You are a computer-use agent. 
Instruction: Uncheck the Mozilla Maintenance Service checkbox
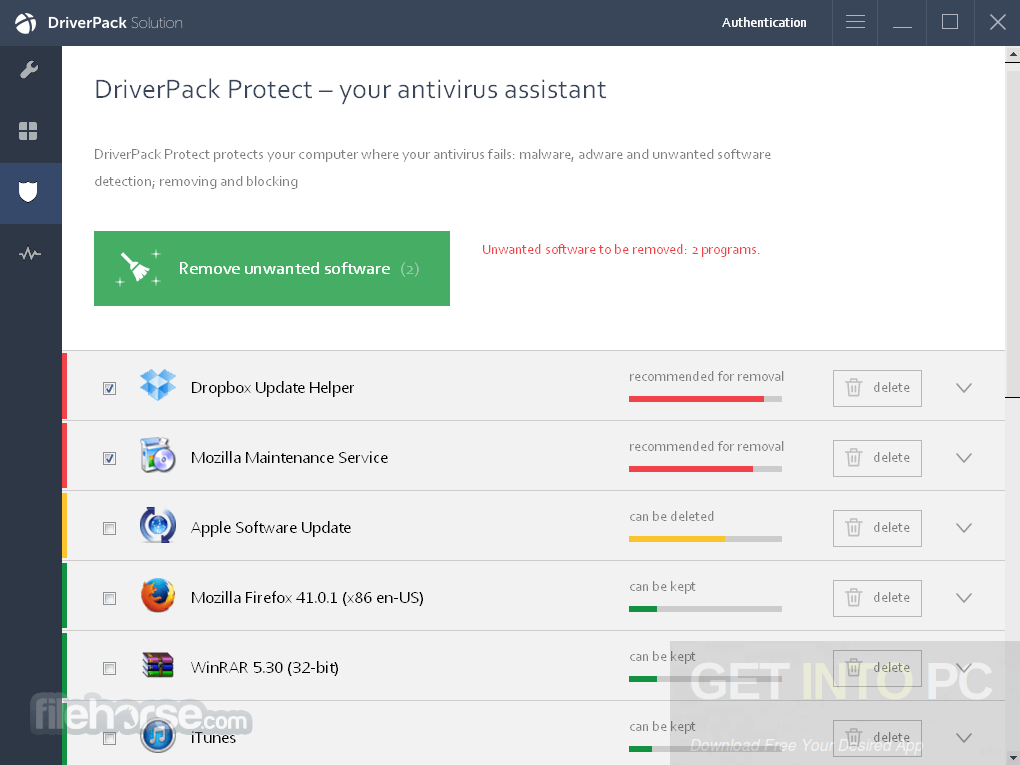point(109,459)
